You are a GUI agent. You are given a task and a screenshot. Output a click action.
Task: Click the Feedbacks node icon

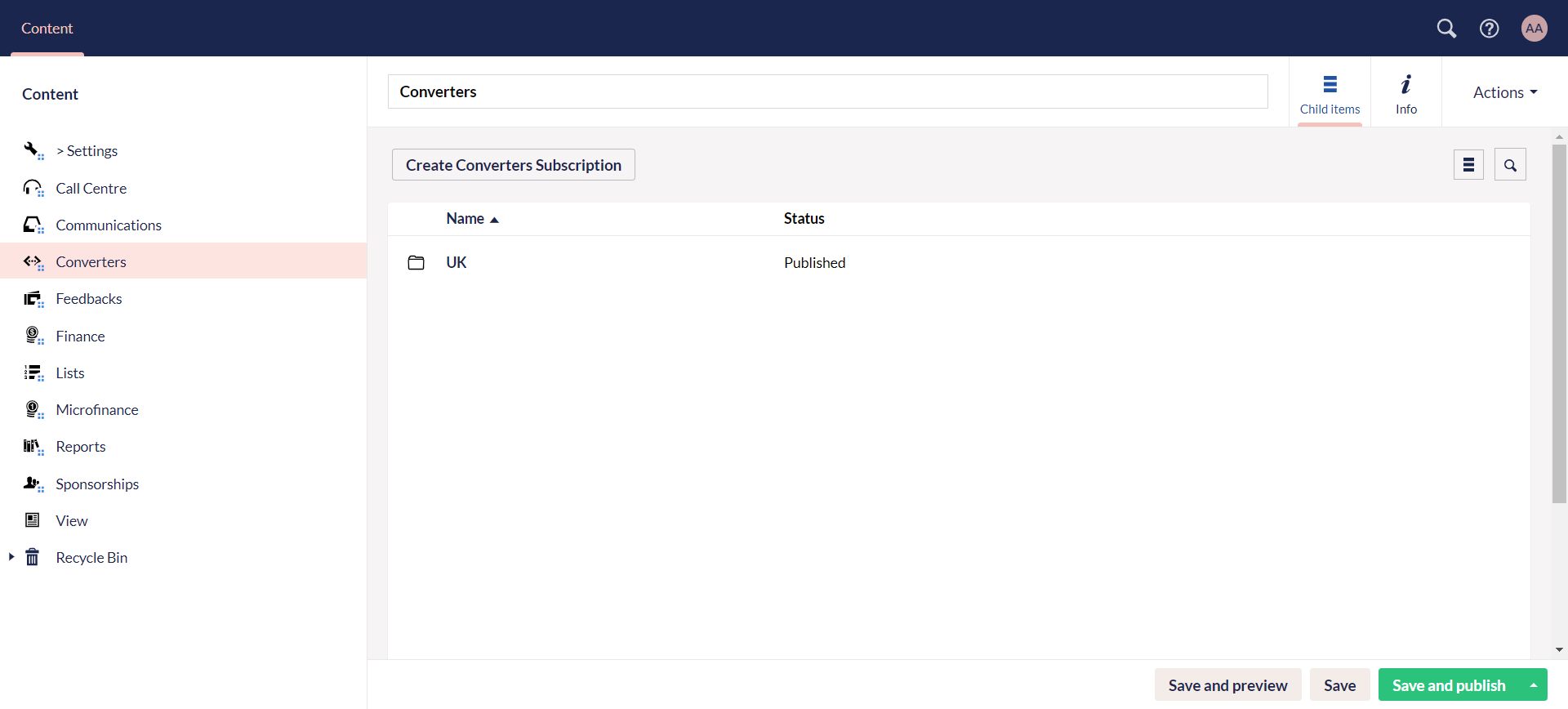coord(33,299)
